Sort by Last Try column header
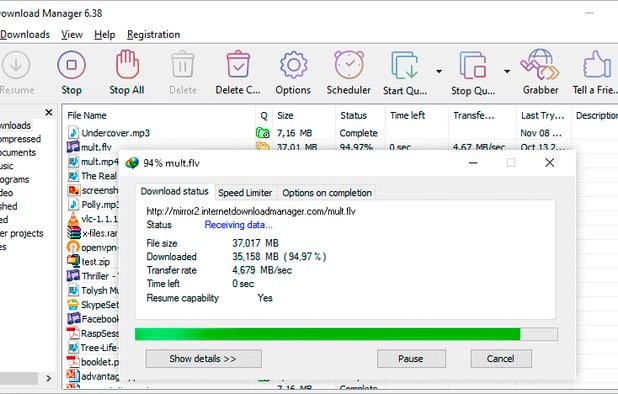The height and width of the screenshot is (394, 618). coord(543,115)
